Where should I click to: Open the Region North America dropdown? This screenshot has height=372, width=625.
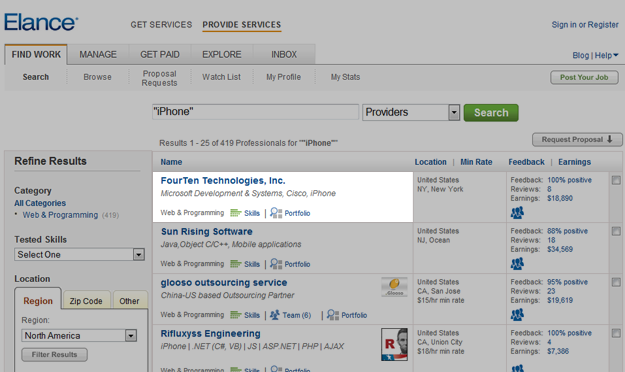point(79,335)
